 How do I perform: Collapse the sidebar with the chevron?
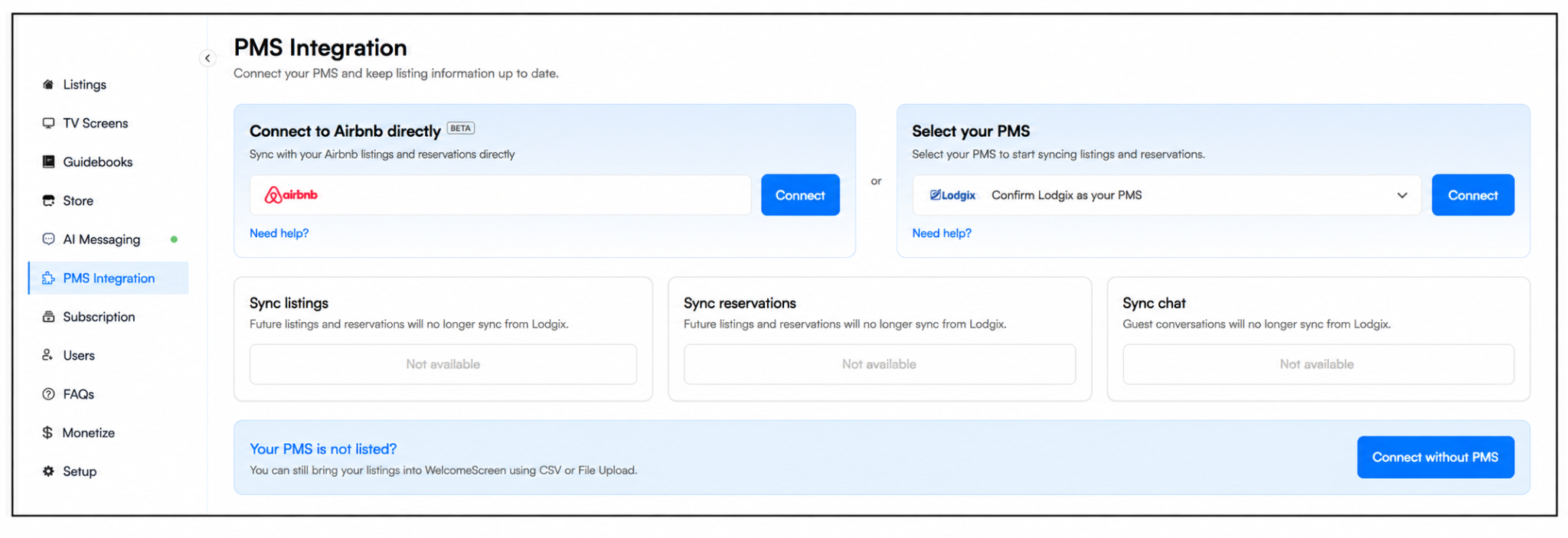click(207, 58)
